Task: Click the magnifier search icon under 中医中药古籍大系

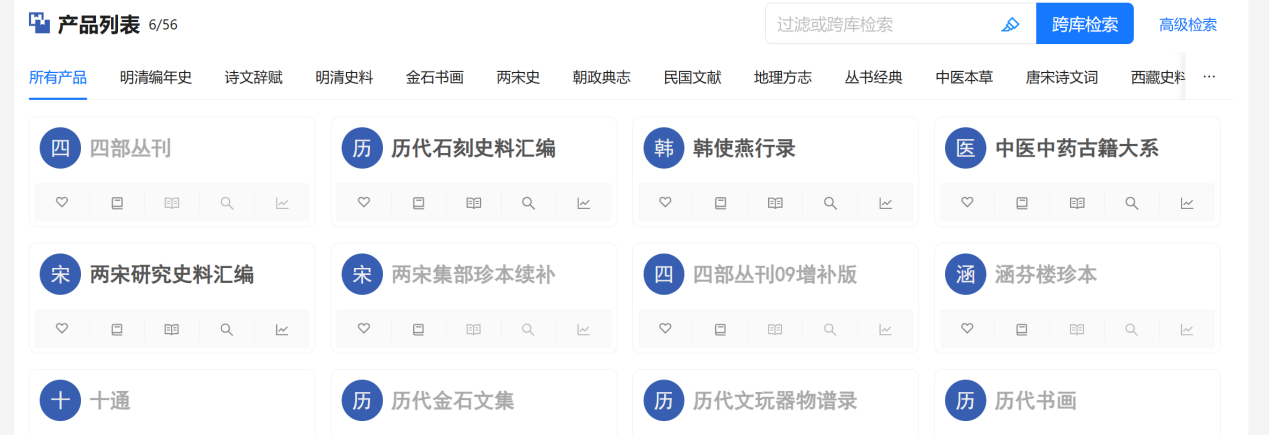Action: pyautogui.click(x=1132, y=203)
